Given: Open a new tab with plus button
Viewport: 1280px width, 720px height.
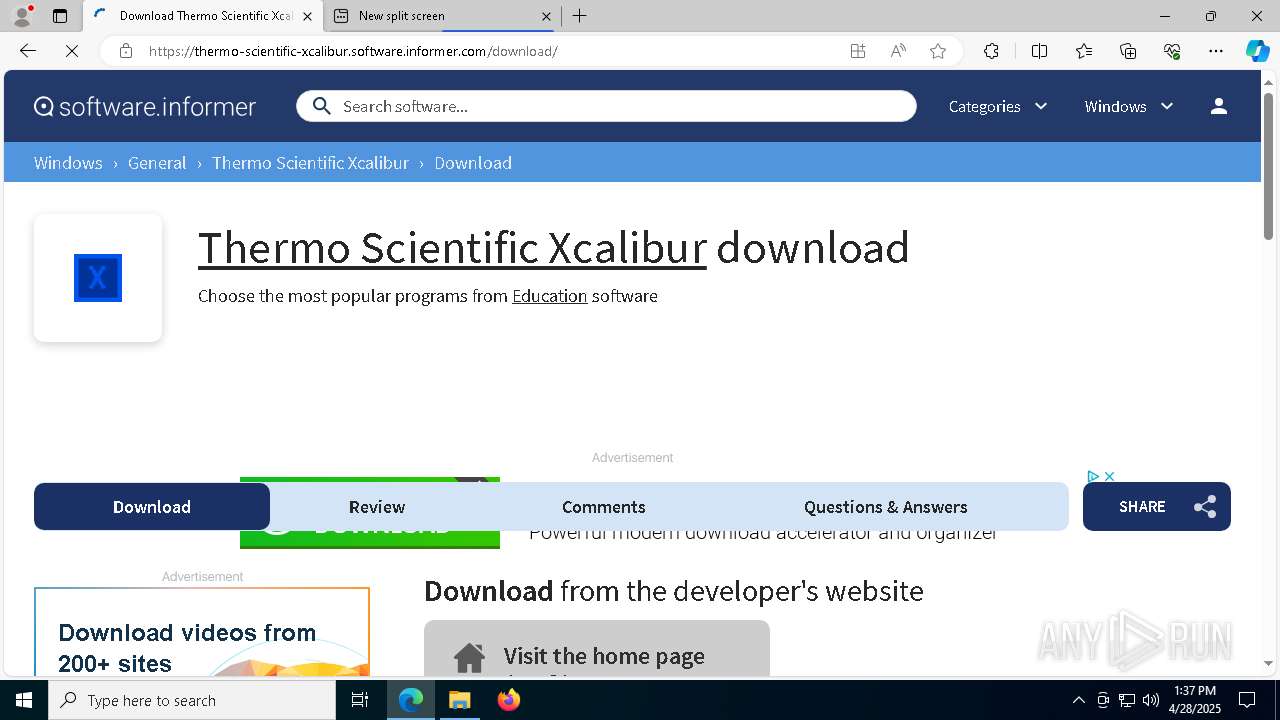Looking at the screenshot, I should [580, 16].
